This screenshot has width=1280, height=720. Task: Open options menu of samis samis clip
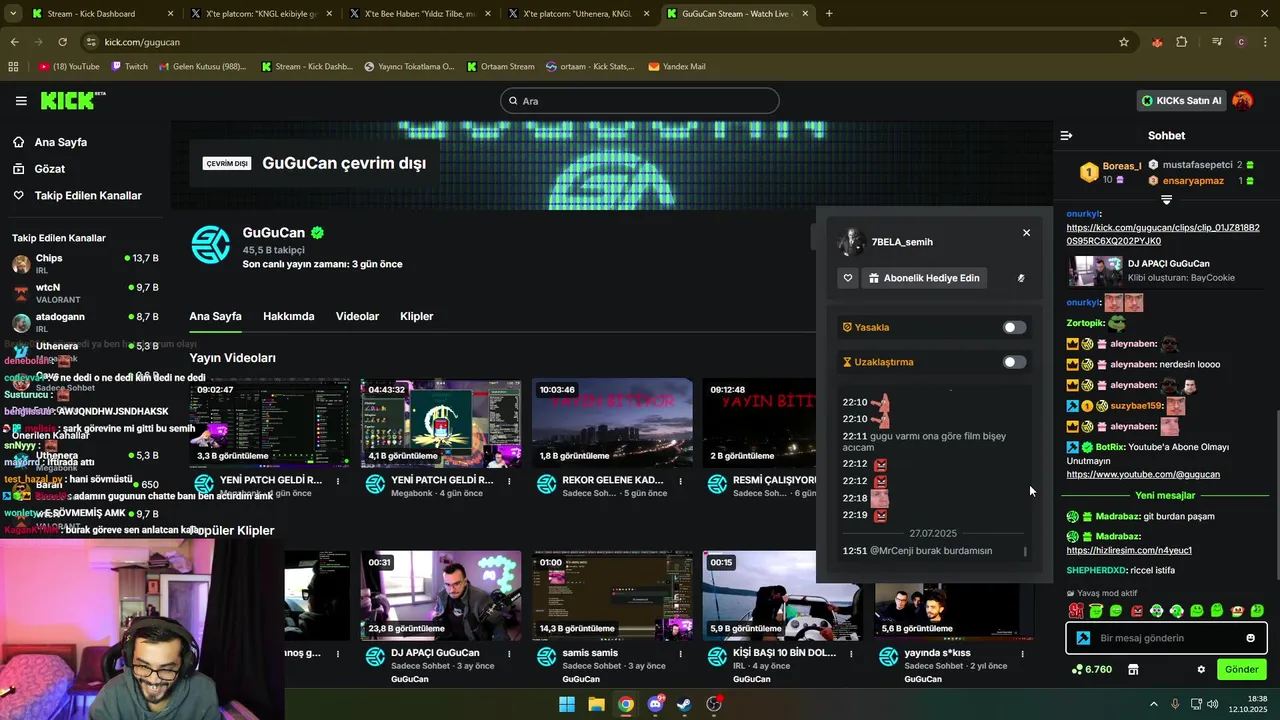point(680,654)
